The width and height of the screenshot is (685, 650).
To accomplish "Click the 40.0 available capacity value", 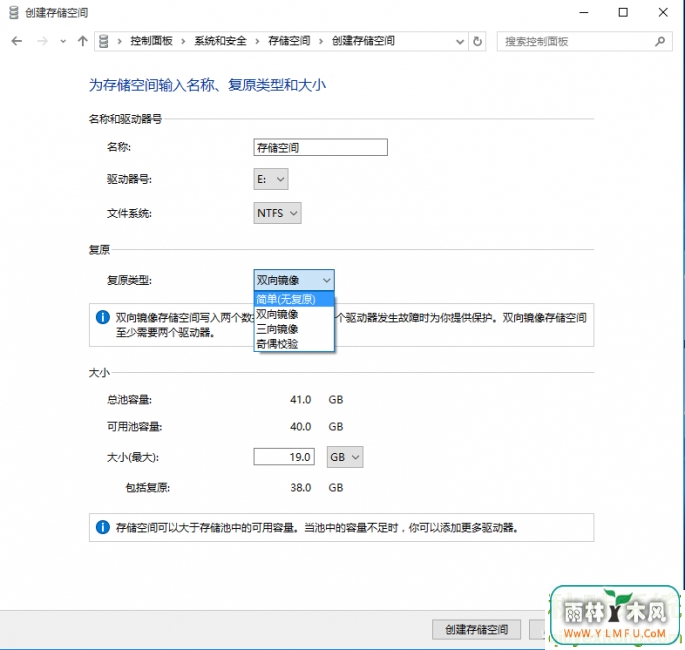I will (x=301, y=426).
